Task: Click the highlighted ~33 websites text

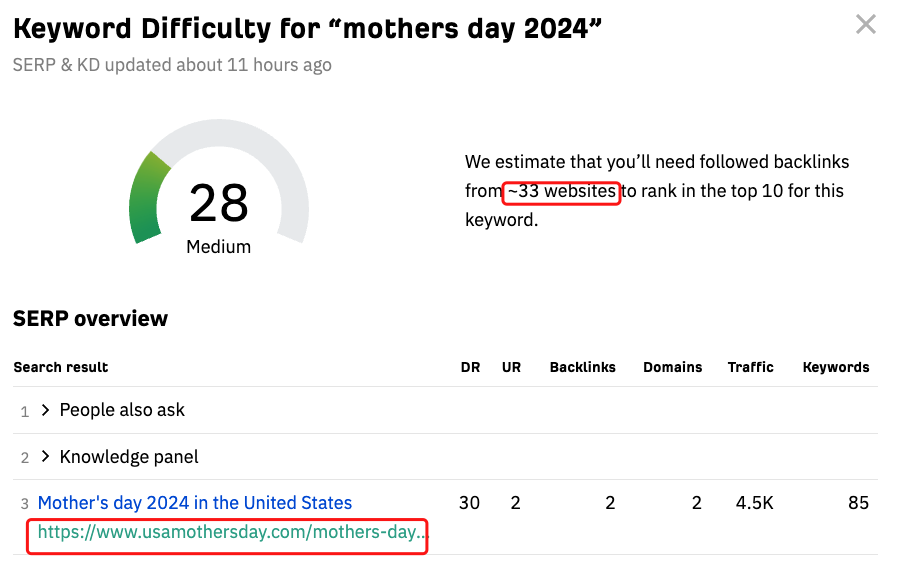Action: tap(562, 190)
